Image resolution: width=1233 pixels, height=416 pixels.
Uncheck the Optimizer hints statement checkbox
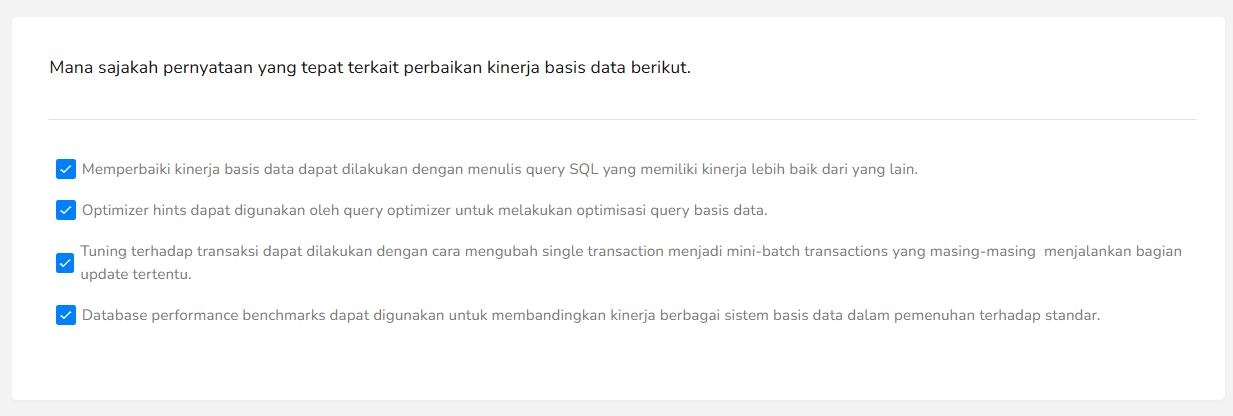66,210
